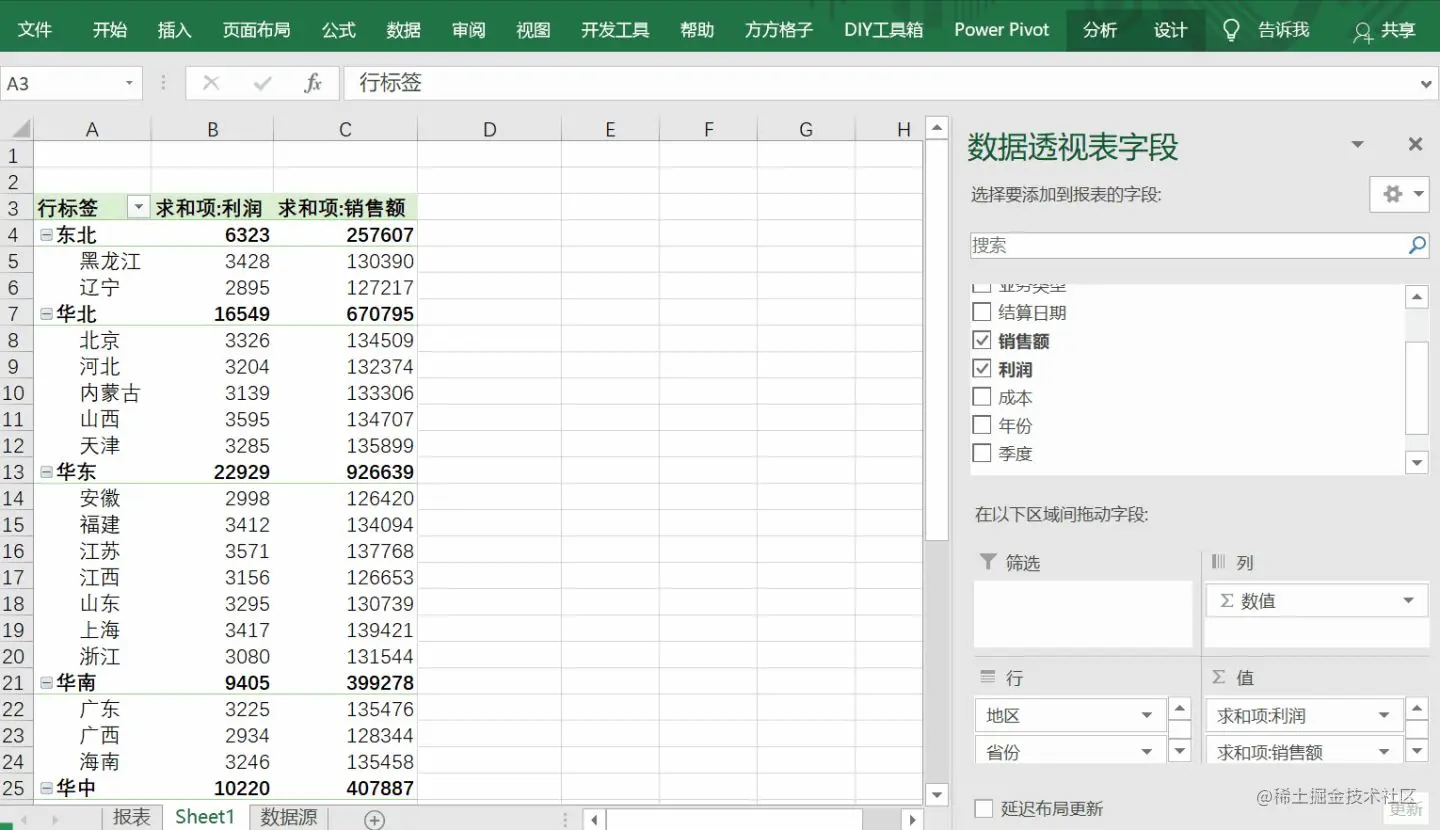Open the 数值 field dropdown in columns area

point(1408,601)
